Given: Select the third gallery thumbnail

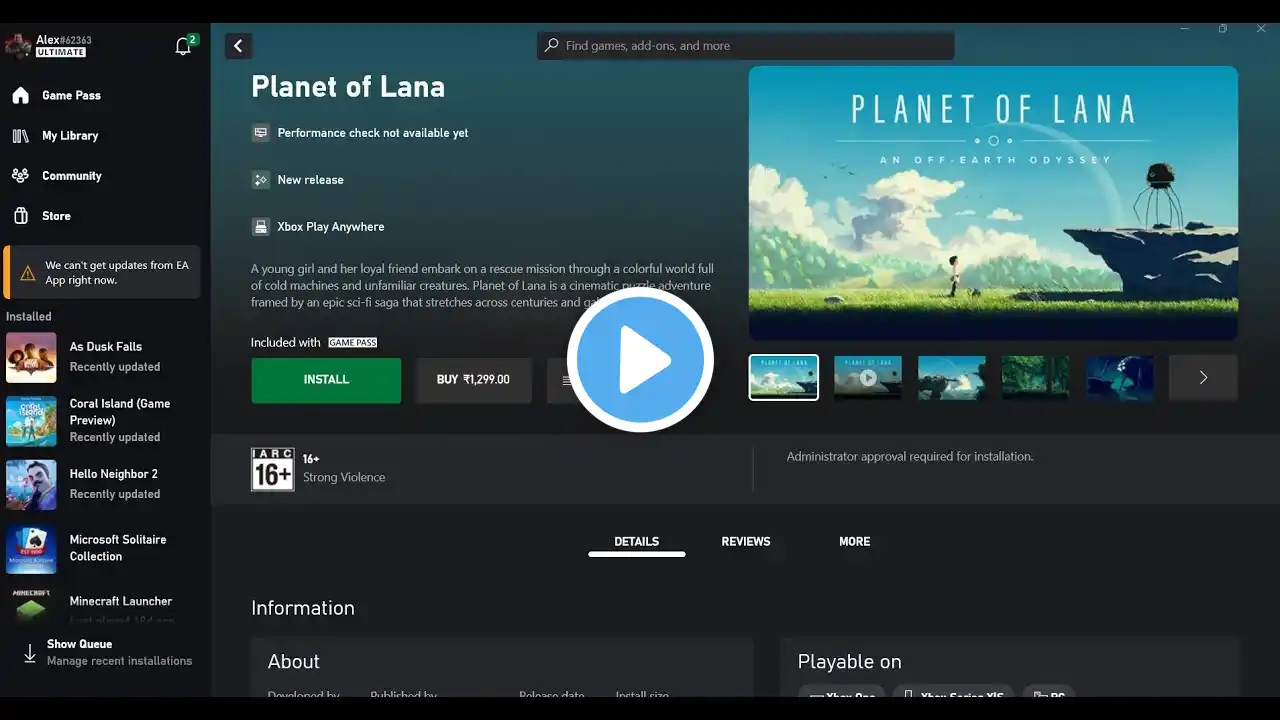Looking at the screenshot, I should (x=952, y=378).
